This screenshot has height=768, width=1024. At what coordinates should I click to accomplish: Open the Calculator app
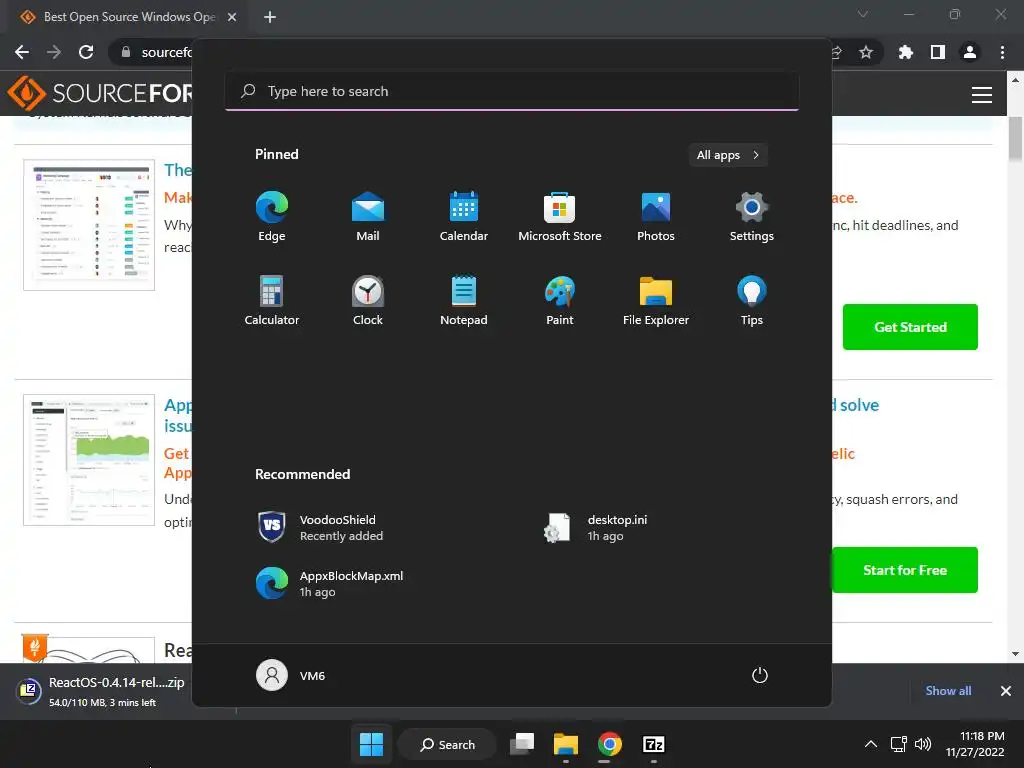[272, 300]
